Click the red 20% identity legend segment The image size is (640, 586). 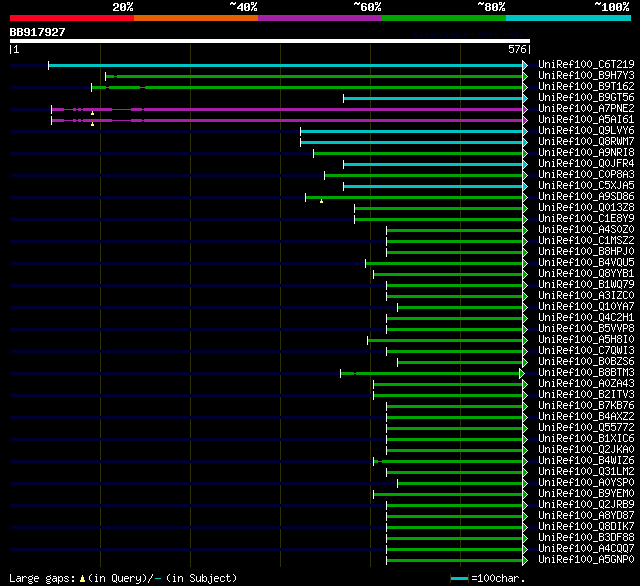click(x=72, y=18)
